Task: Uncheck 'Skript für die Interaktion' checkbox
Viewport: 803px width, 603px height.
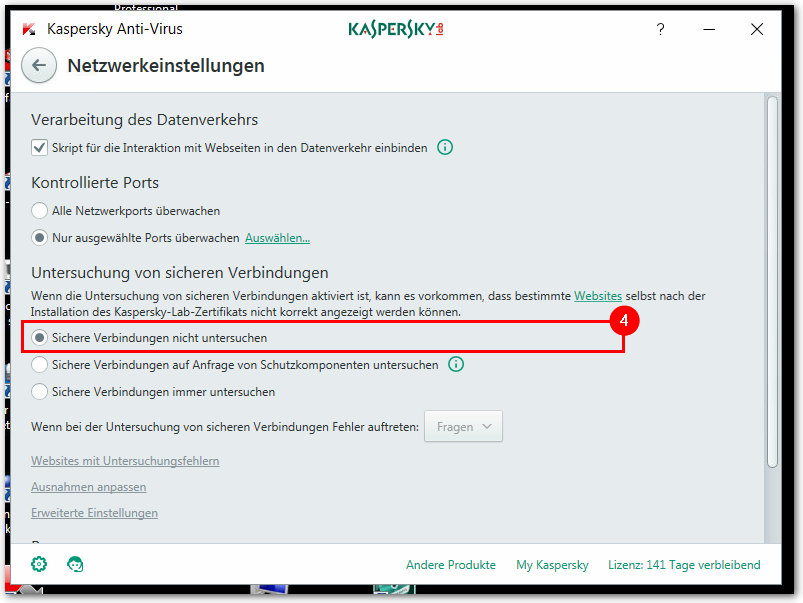Action: (39, 148)
